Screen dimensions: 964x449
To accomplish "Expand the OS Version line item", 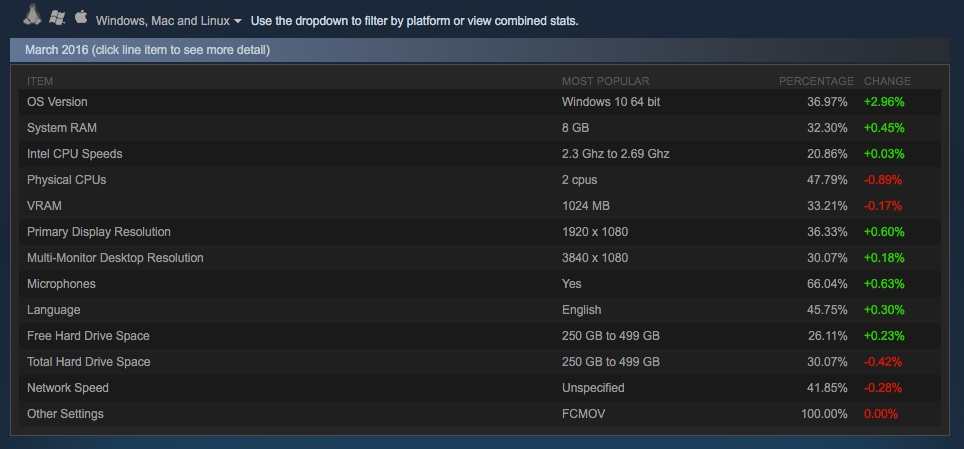I will (x=480, y=102).
